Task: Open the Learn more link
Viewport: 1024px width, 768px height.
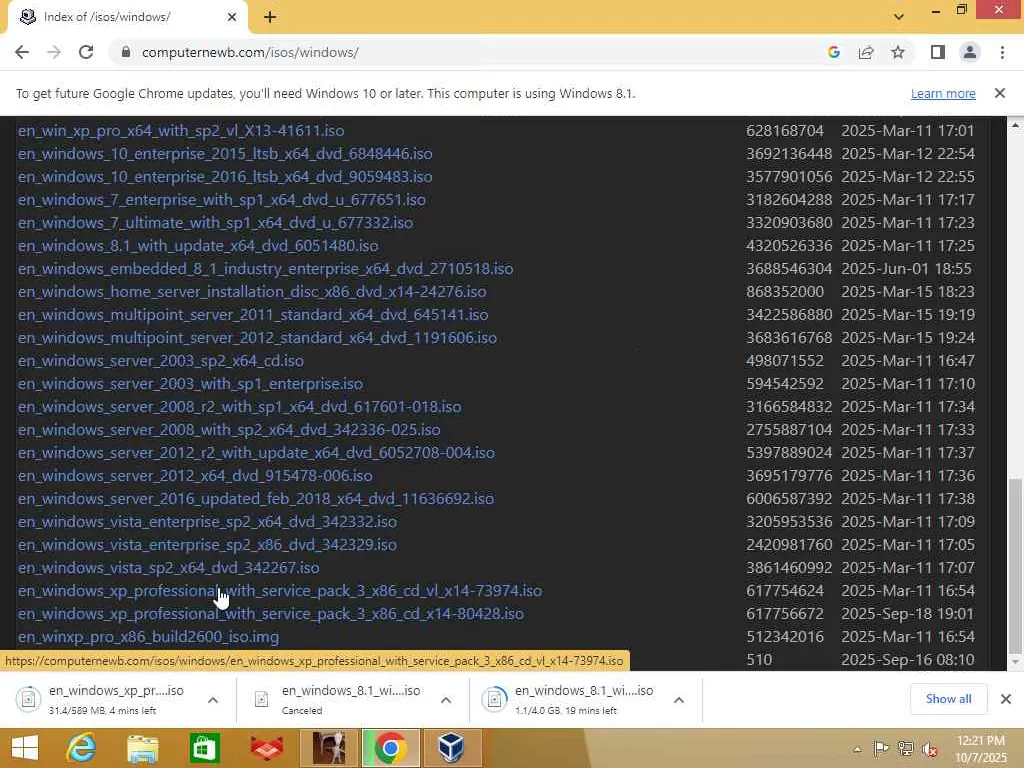Action: pos(943,93)
